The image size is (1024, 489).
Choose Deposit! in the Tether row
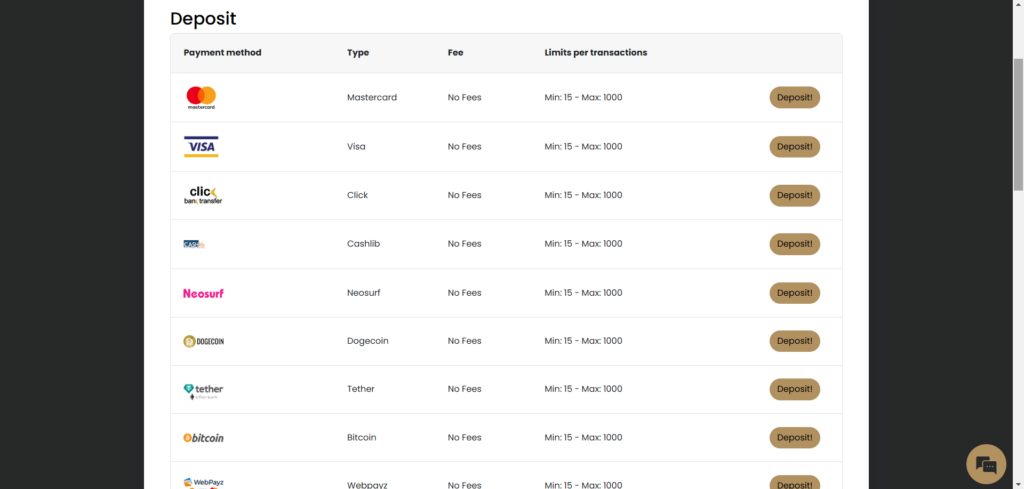click(794, 390)
